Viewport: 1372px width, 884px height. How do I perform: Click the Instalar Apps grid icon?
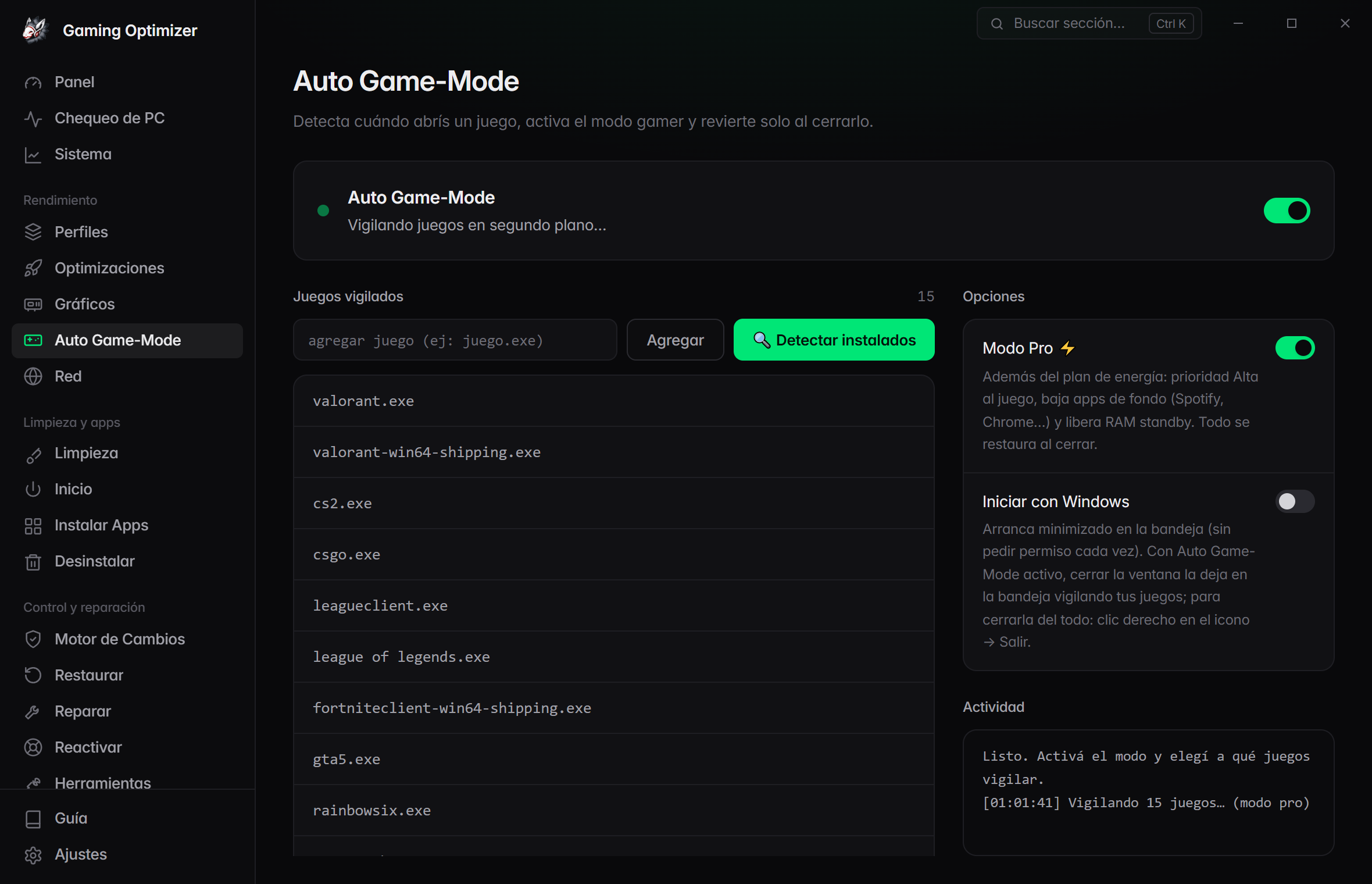point(33,526)
